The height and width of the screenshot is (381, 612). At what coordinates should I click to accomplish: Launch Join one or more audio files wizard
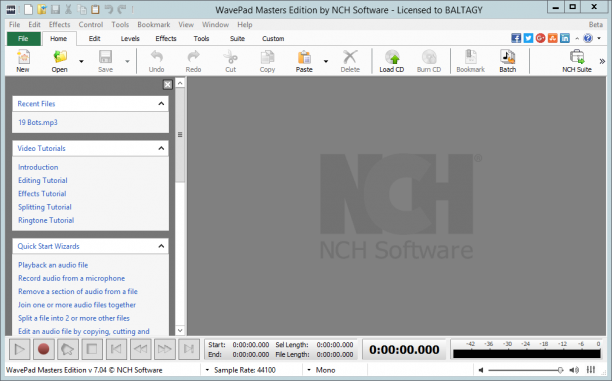(77, 305)
